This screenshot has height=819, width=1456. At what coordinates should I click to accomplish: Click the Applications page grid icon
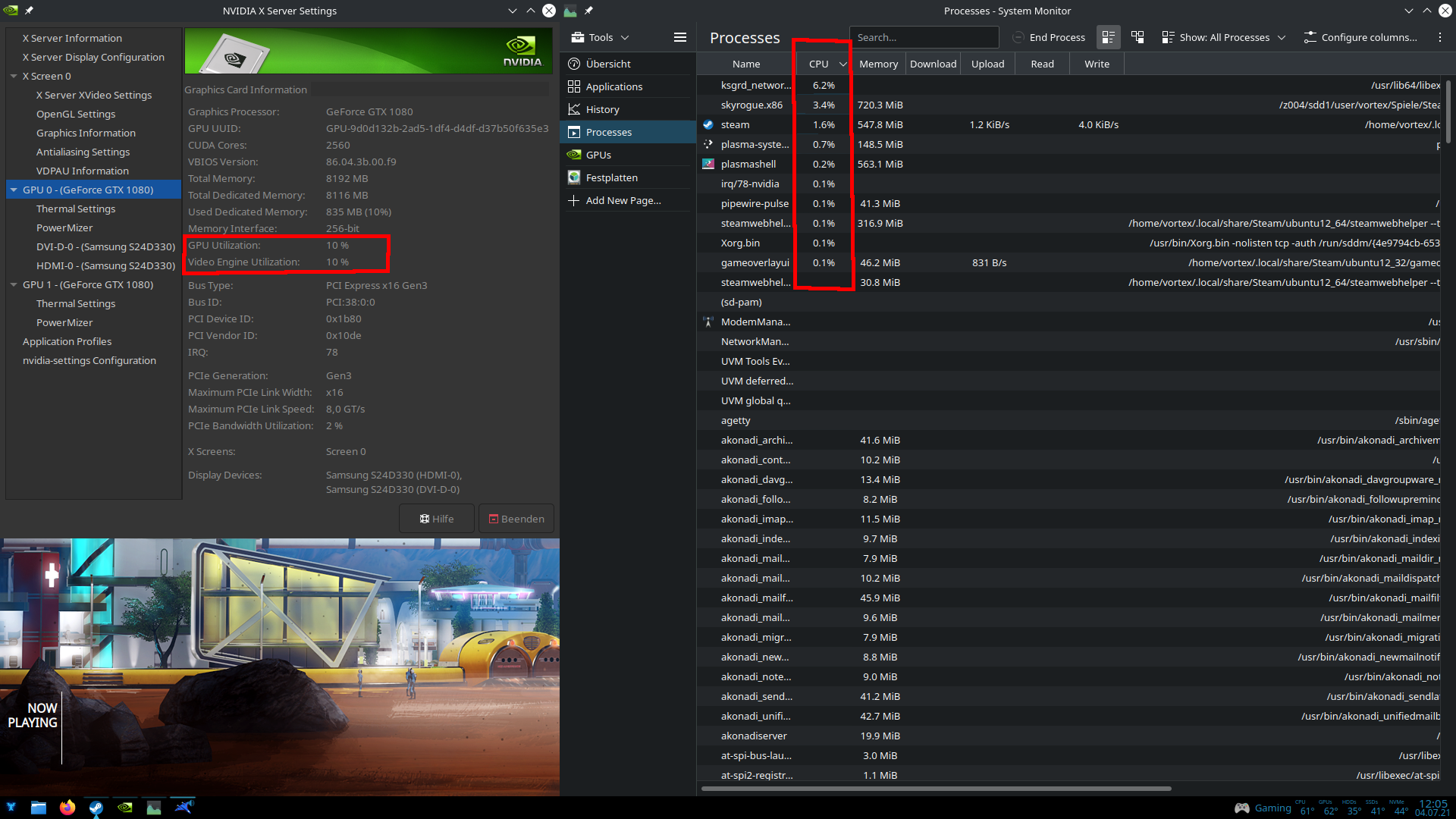point(574,86)
